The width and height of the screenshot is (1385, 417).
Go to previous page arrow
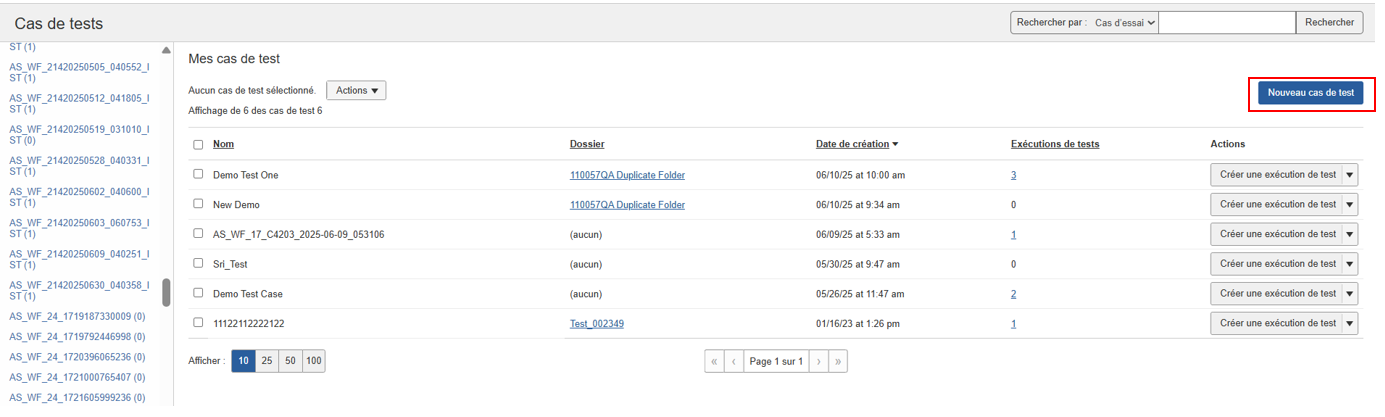tap(734, 361)
